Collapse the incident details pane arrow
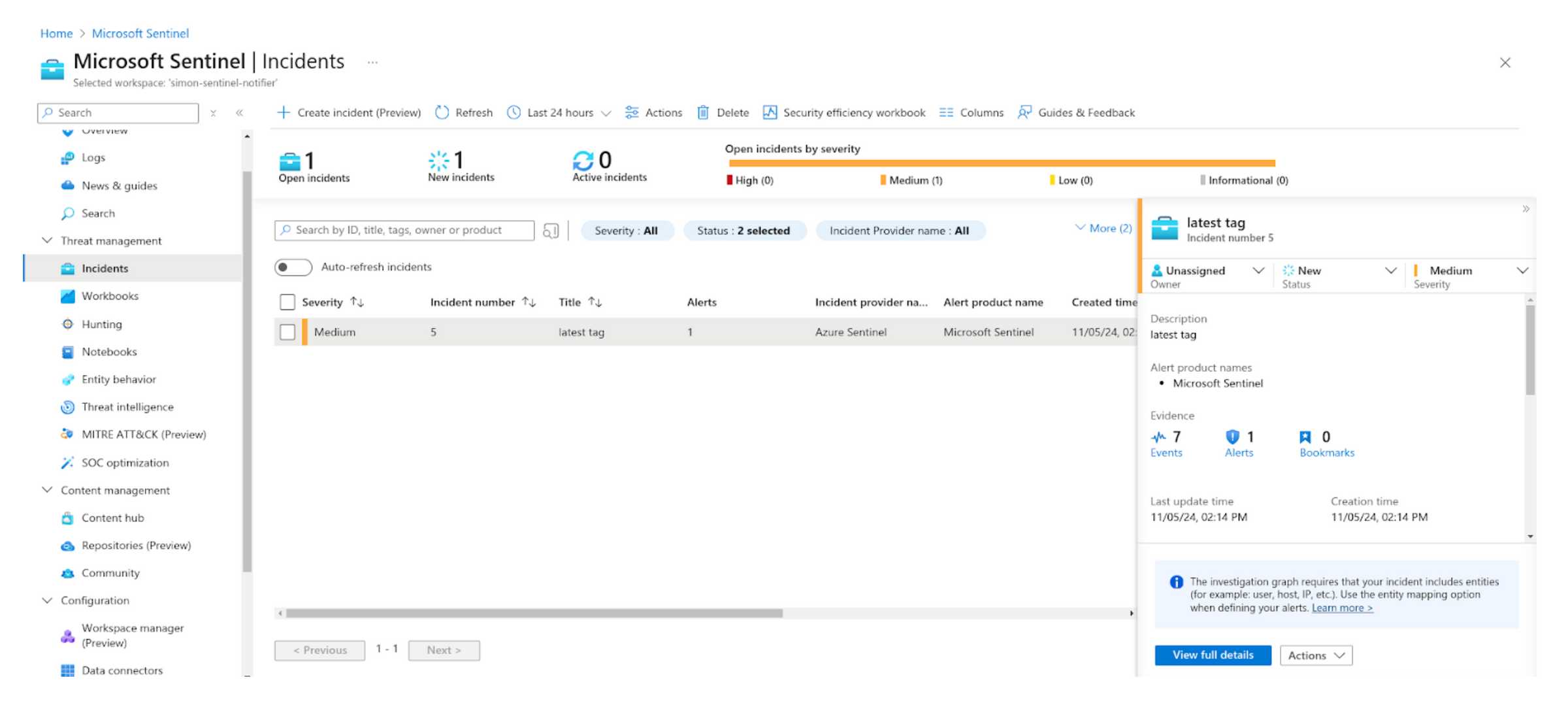Viewport: 1568px width, 701px height. pyautogui.click(x=1526, y=209)
